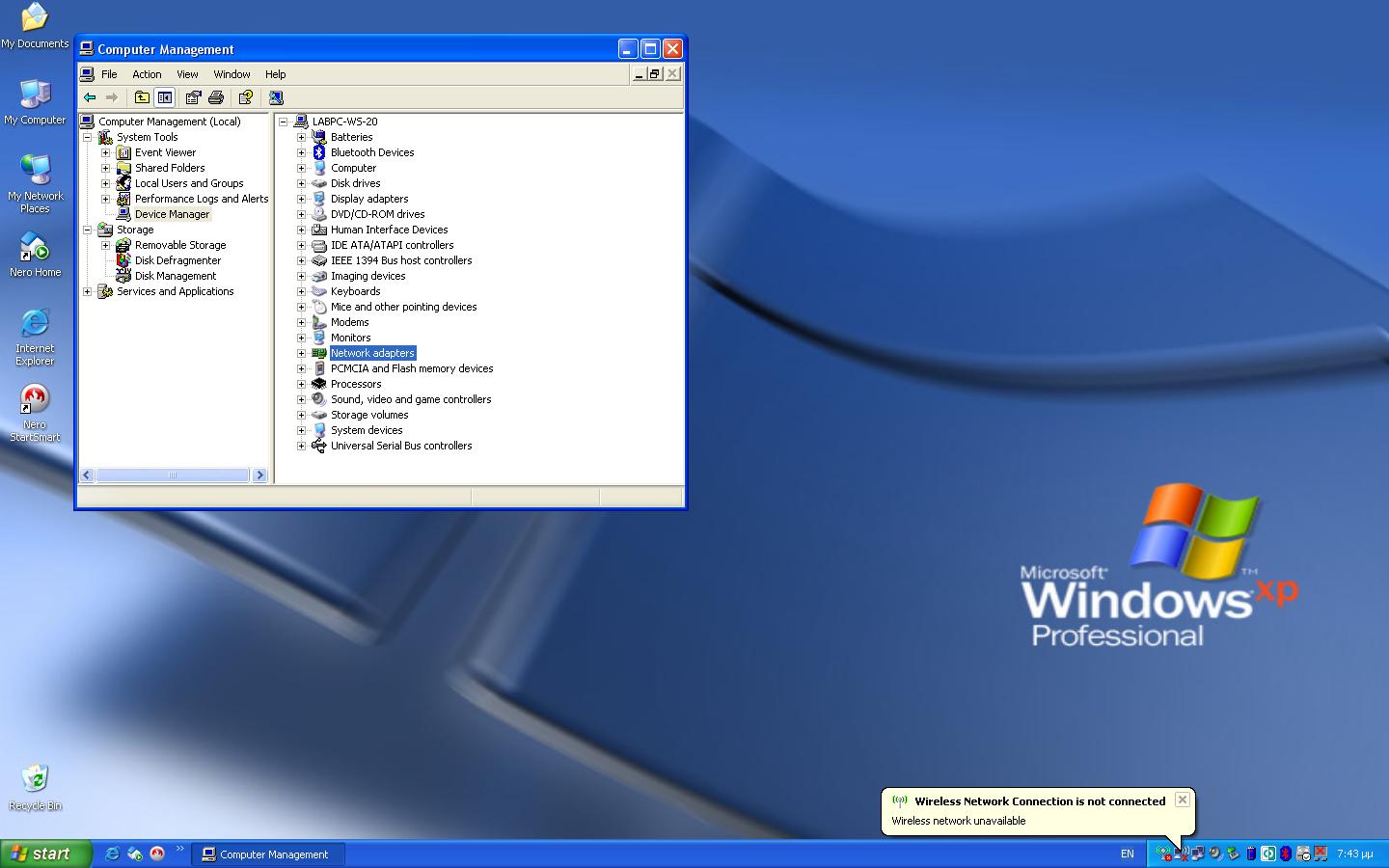Select Device Manager in console tree

(172, 214)
